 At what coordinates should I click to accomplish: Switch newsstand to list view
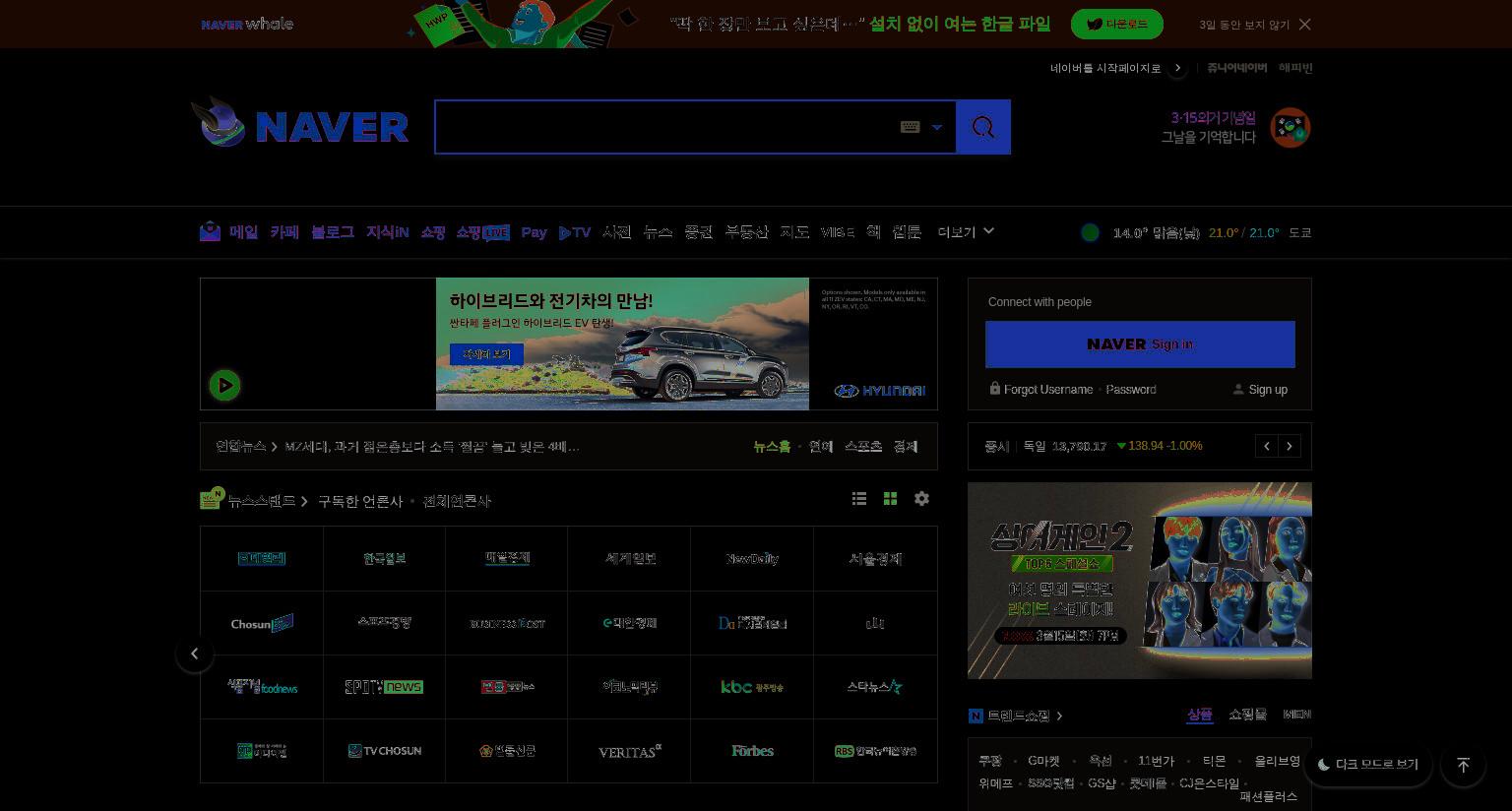tap(859, 499)
